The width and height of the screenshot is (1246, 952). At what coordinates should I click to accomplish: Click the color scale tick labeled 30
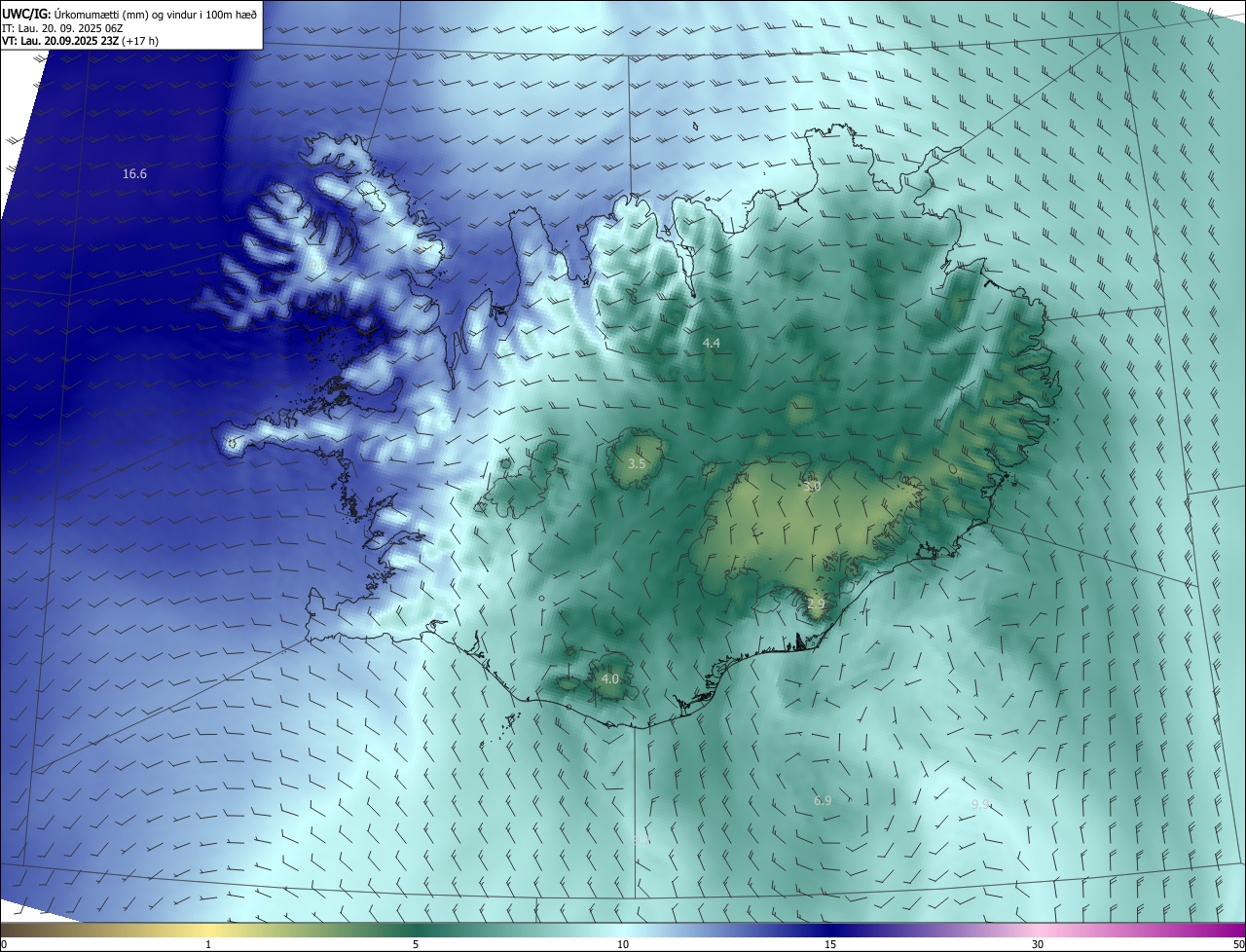[1038, 944]
